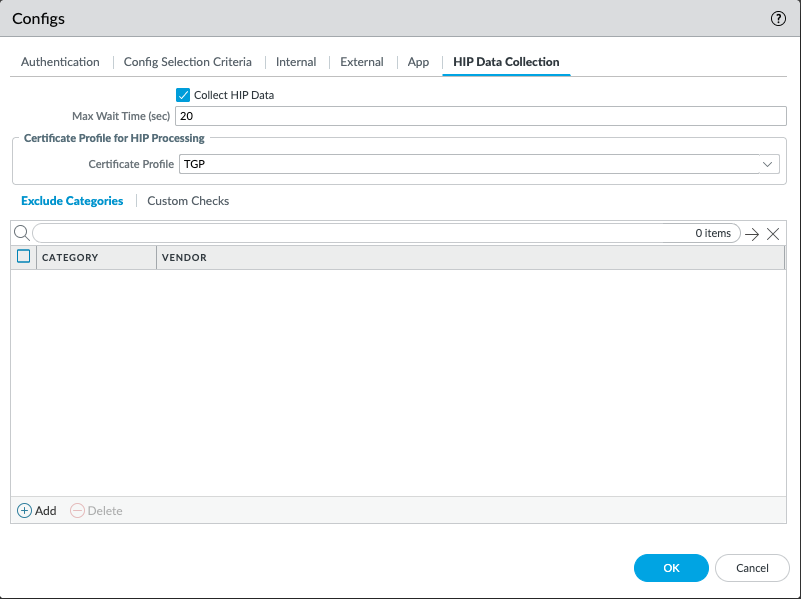This screenshot has height=599, width=801.
Task: Switch to the Custom Checks subtab
Action: [x=188, y=200]
